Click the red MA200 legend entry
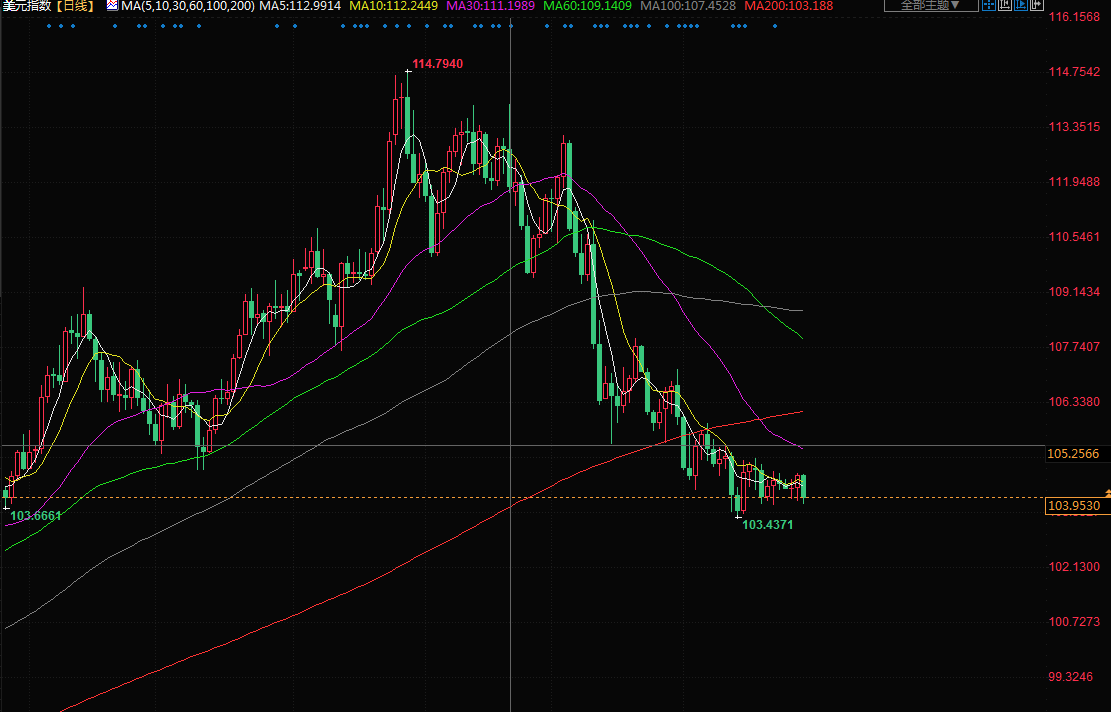Viewport: 1111px width, 712px height. point(789,6)
